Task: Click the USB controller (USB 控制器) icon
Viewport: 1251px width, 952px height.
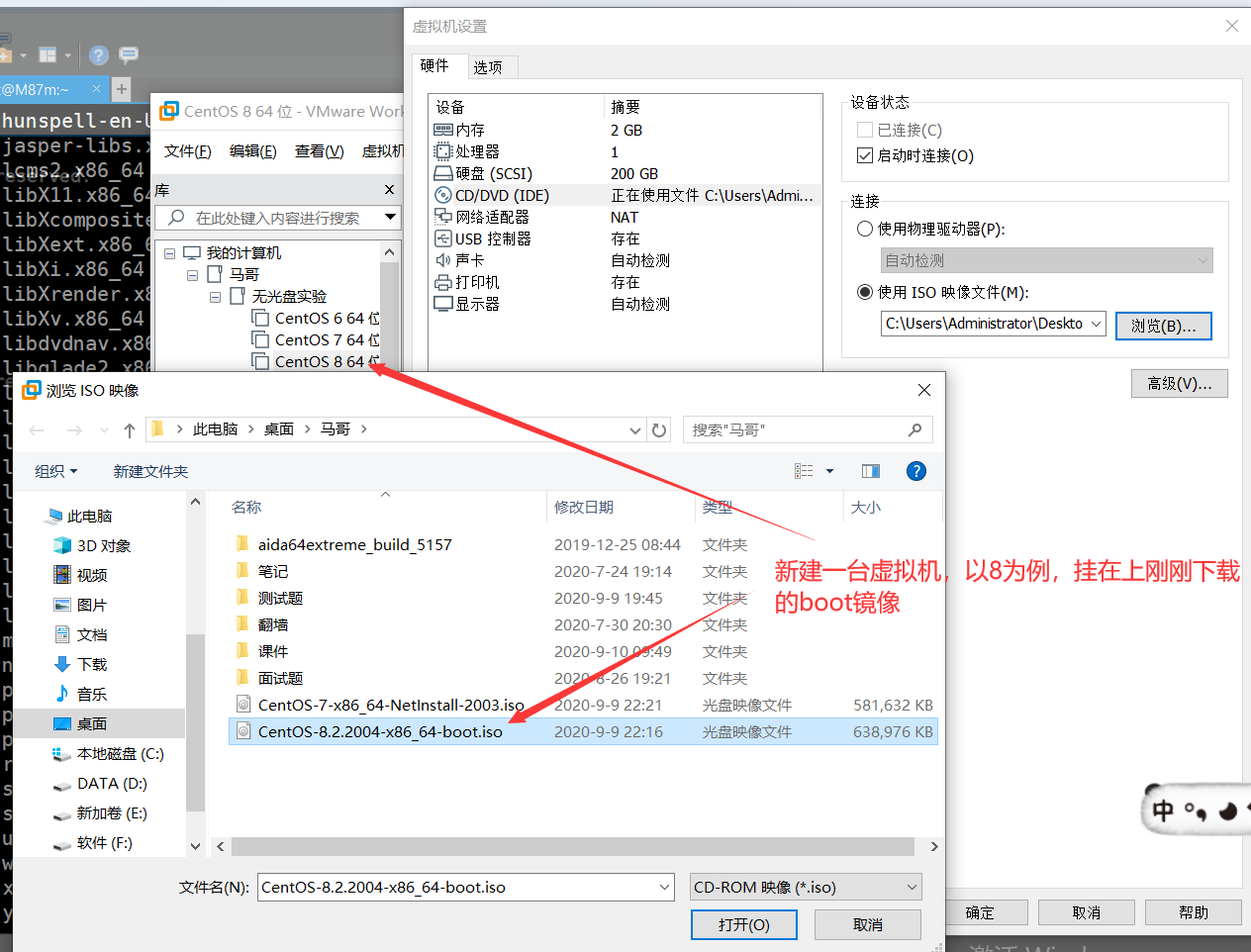Action: coord(443,238)
